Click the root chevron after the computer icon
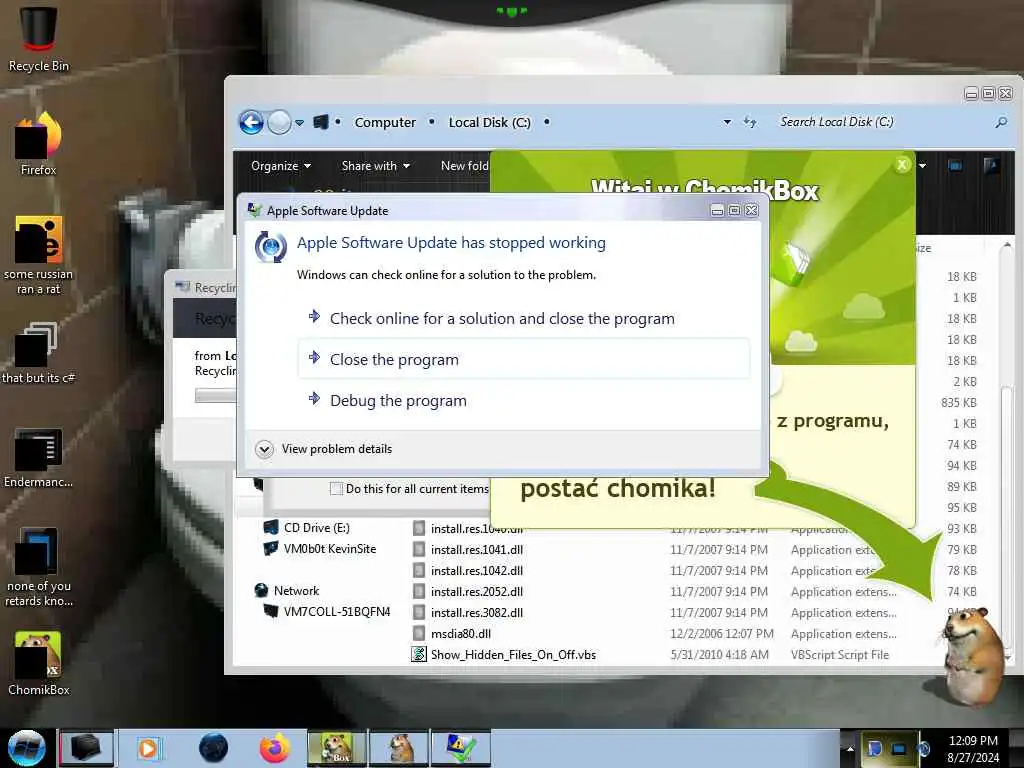The width and height of the screenshot is (1024, 768). point(338,122)
